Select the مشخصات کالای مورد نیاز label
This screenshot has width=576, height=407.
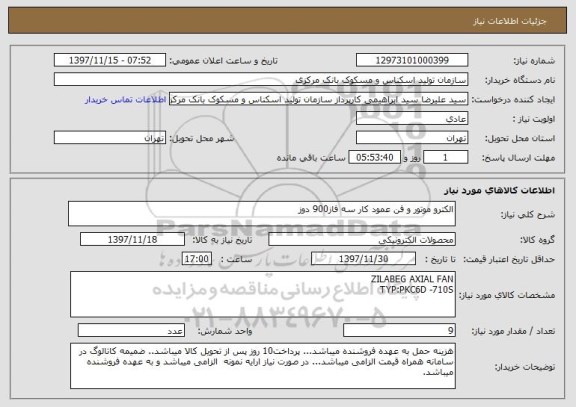click(x=507, y=295)
